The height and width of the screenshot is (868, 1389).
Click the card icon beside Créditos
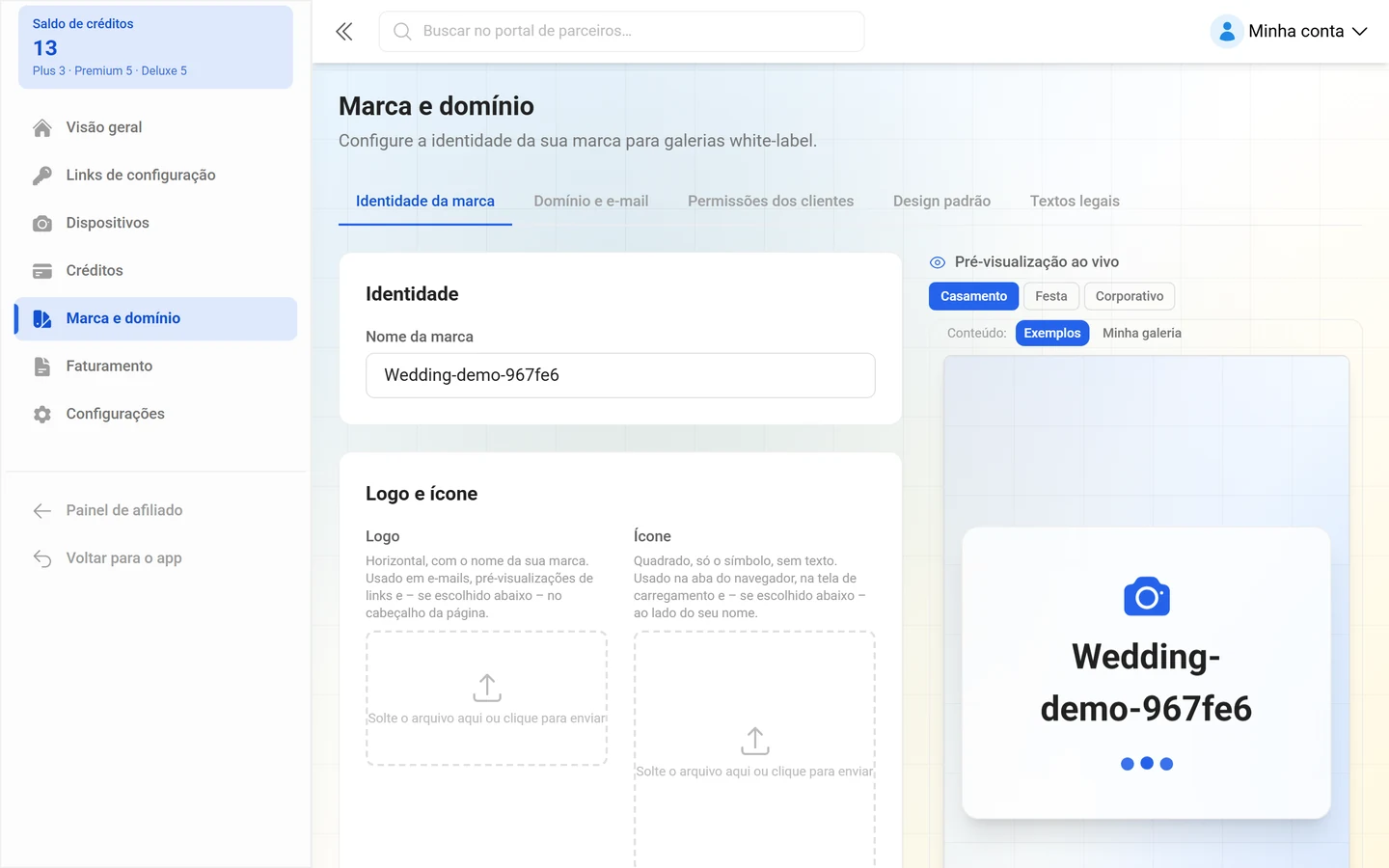42,271
